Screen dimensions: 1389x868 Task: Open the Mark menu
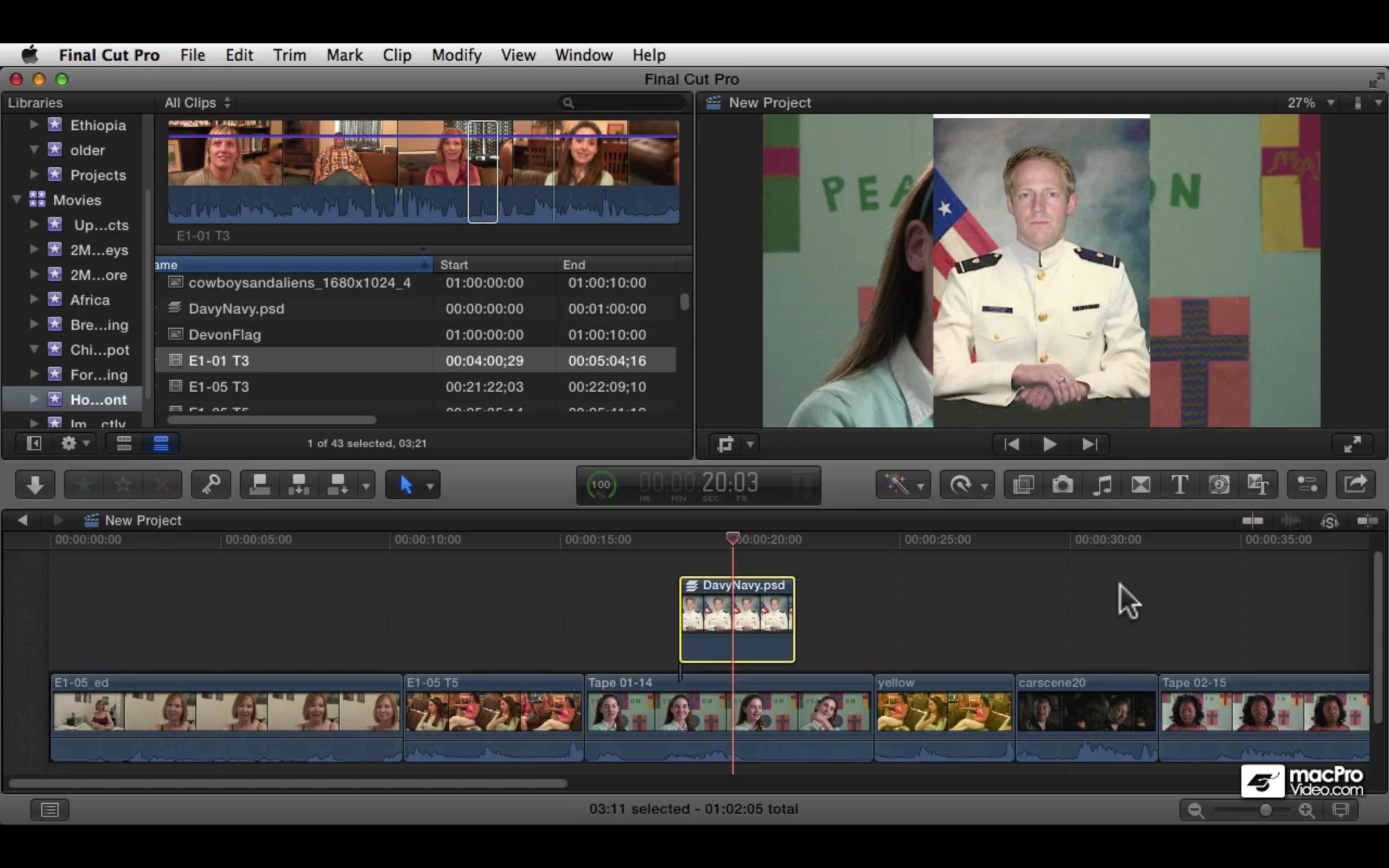click(x=345, y=55)
